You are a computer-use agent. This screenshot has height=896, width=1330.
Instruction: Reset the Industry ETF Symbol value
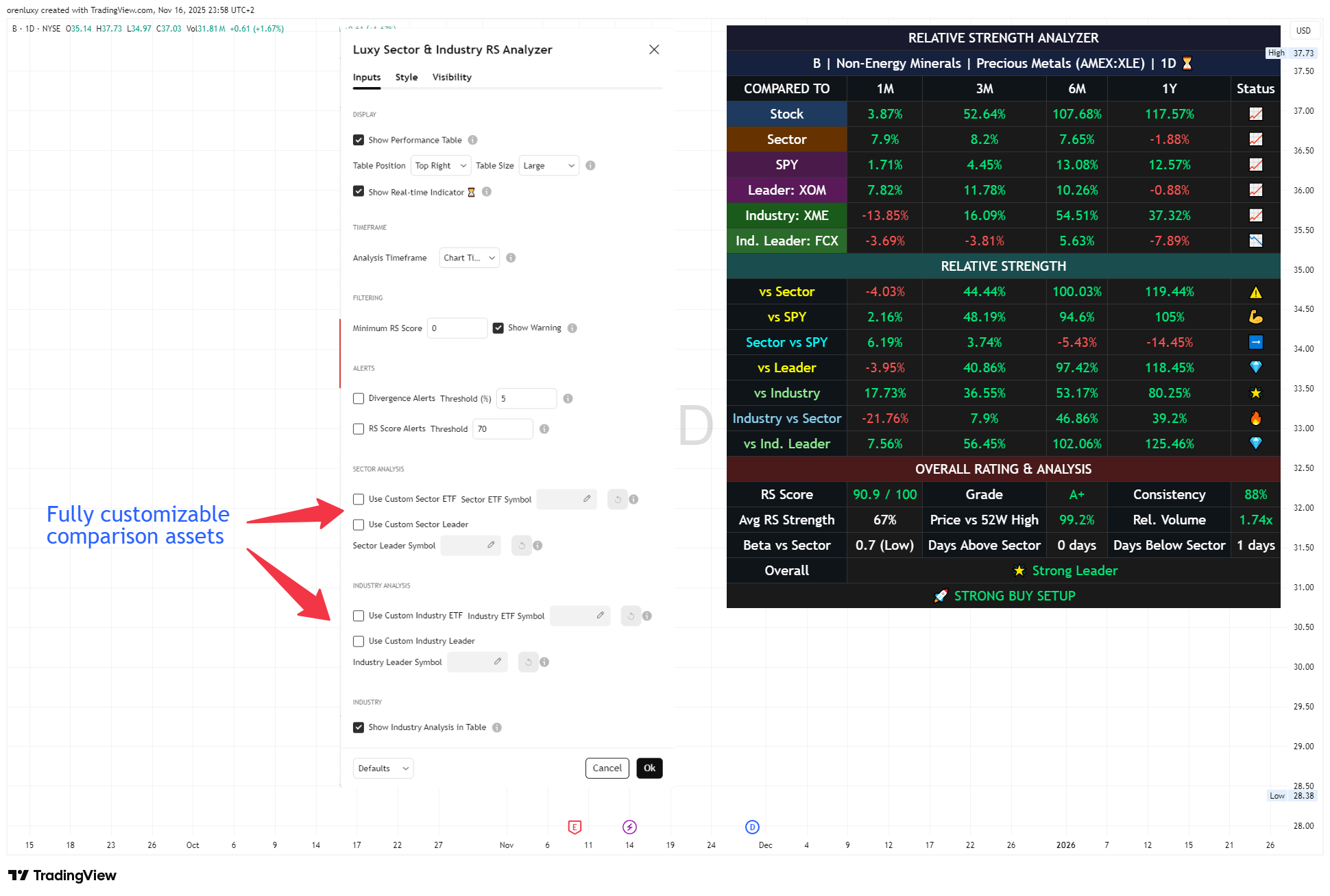(631, 616)
